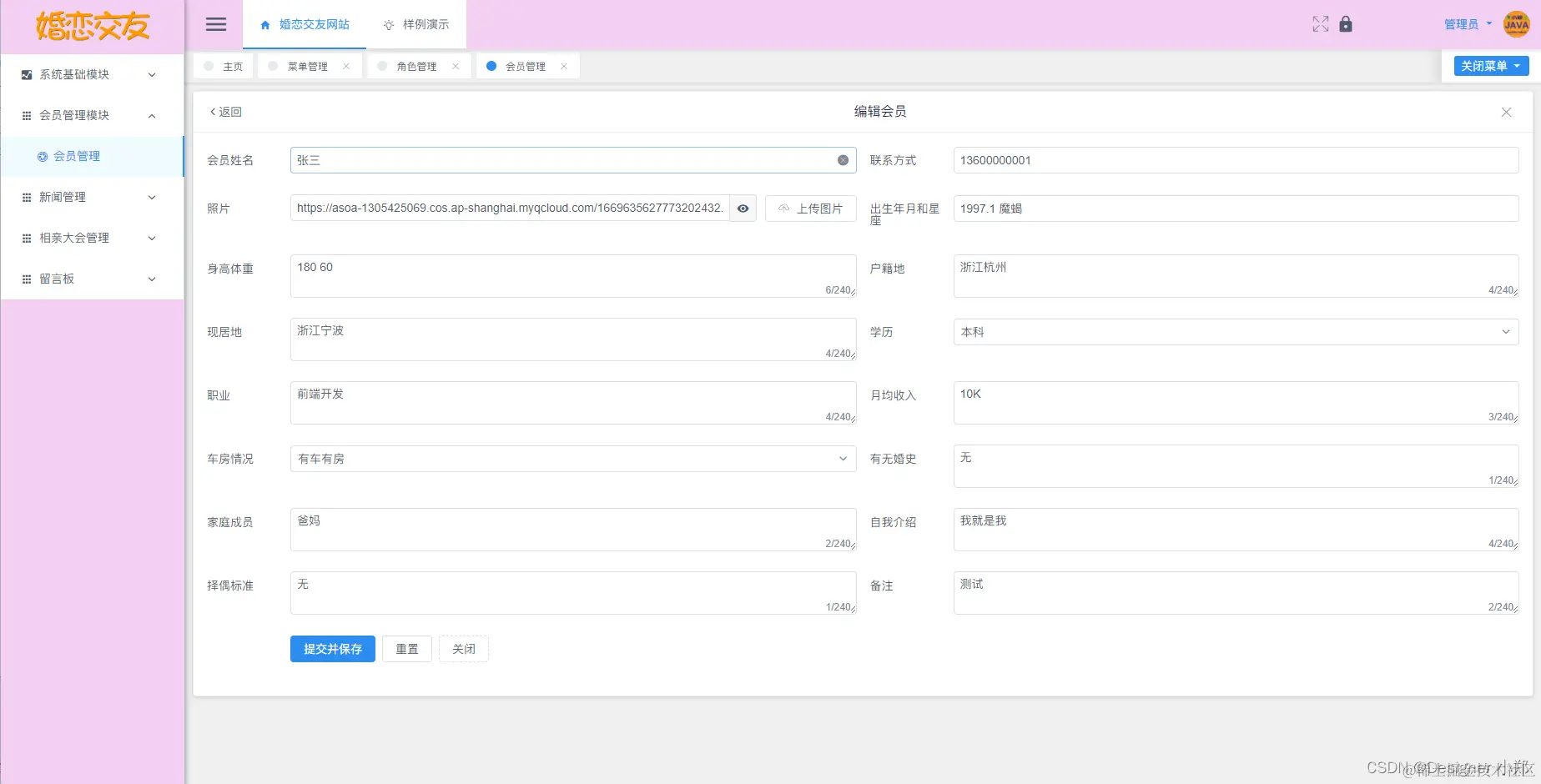Click the 重置 button
The height and width of the screenshot is (784, 1541).
tap(407, 649)
